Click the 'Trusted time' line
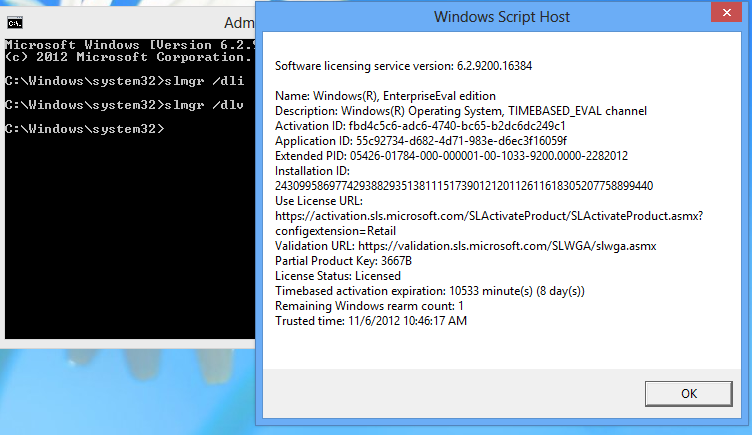This screenshot has width=752, height=435. (371, 321)
